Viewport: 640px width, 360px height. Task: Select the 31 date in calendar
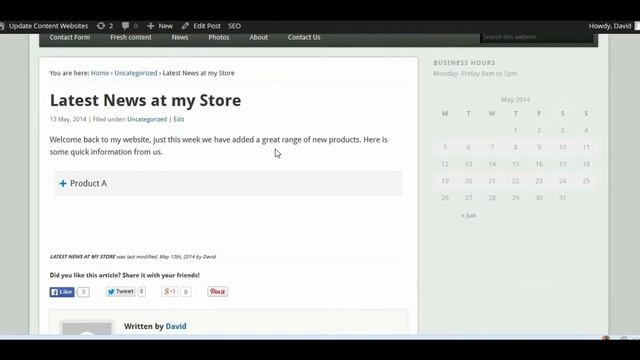click(562, 198)
